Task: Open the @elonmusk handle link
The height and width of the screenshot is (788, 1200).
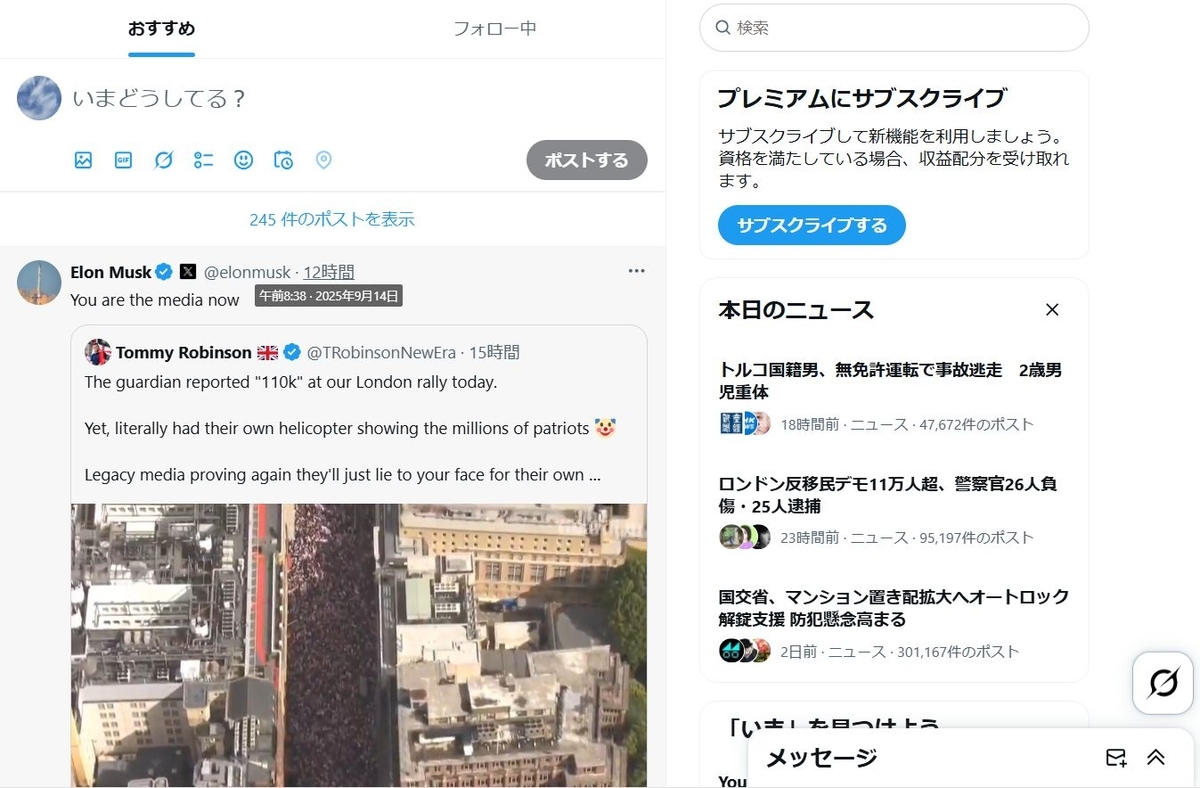Action: pyautogui.click(x=247, y=272)
